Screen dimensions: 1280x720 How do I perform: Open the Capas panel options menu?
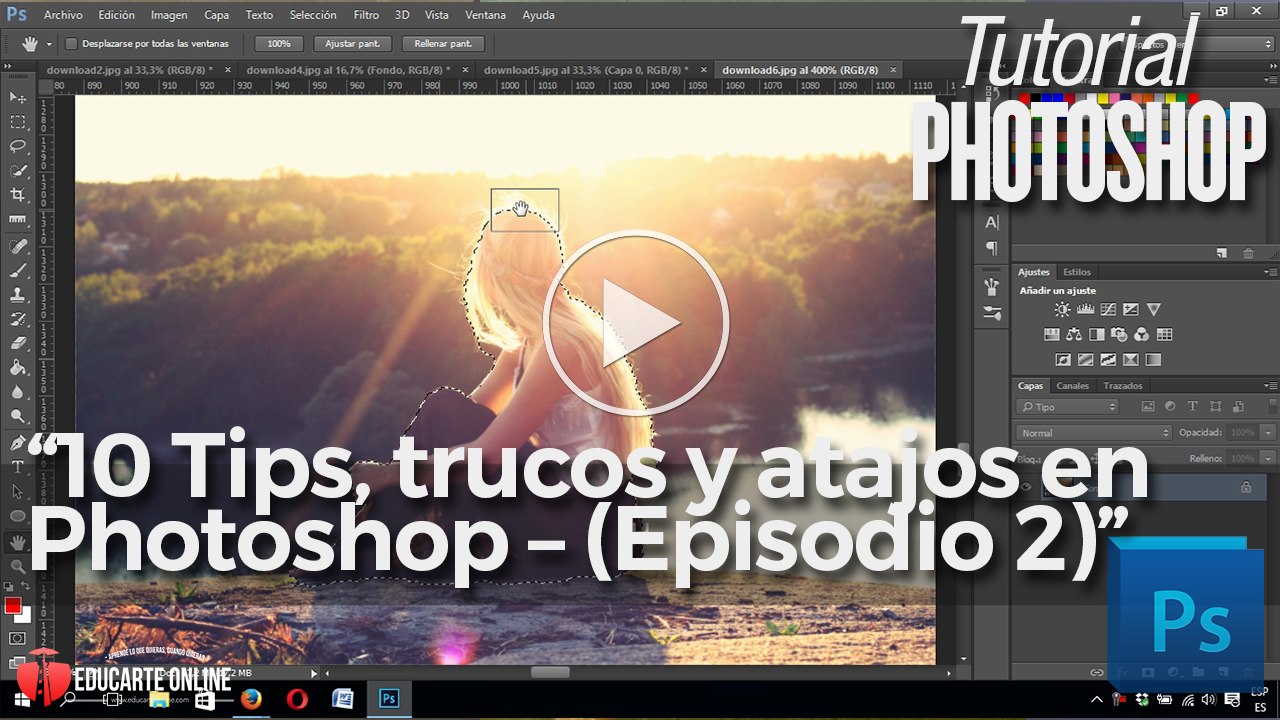click(x=1270, y=386)
